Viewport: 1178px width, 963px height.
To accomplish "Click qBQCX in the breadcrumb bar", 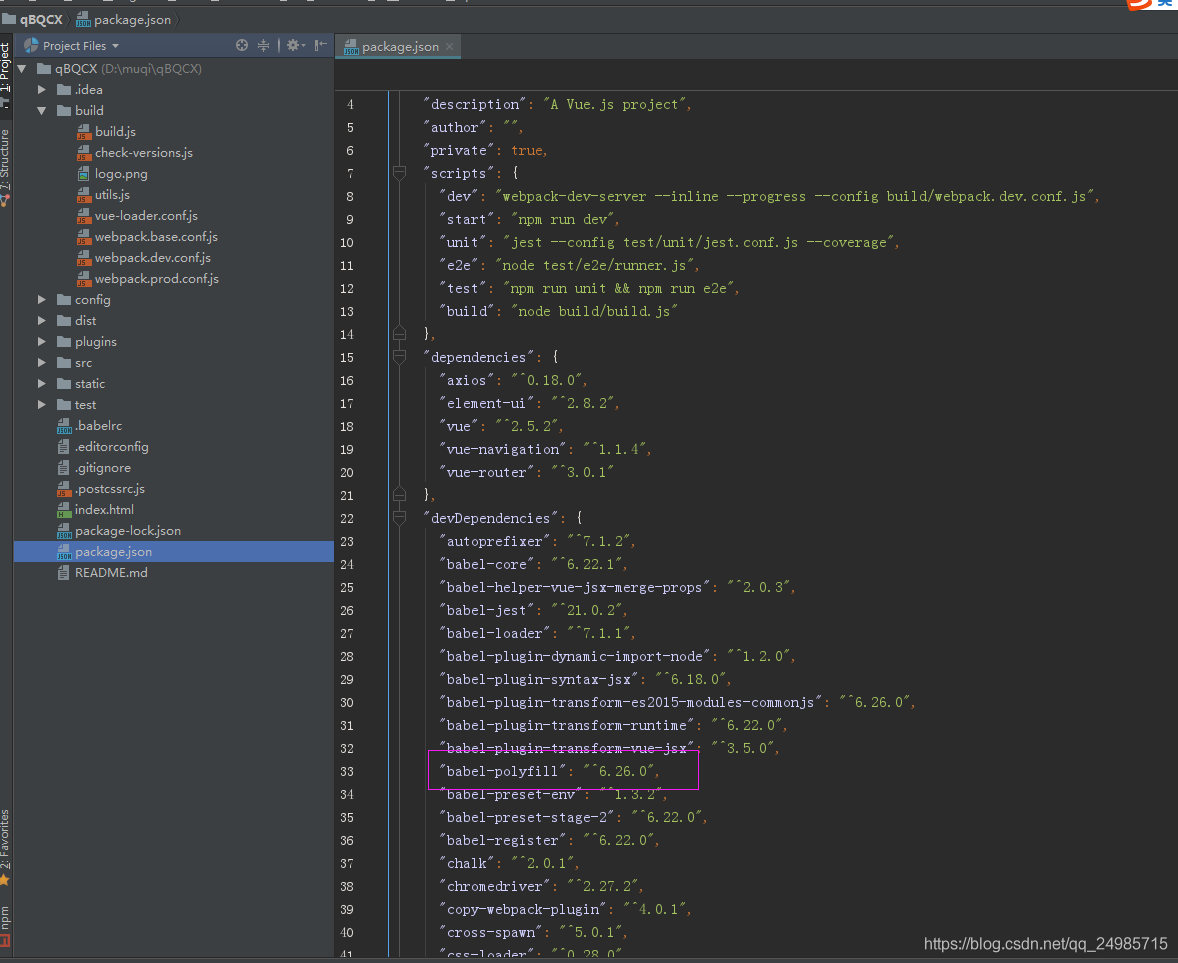I will 41,20.
